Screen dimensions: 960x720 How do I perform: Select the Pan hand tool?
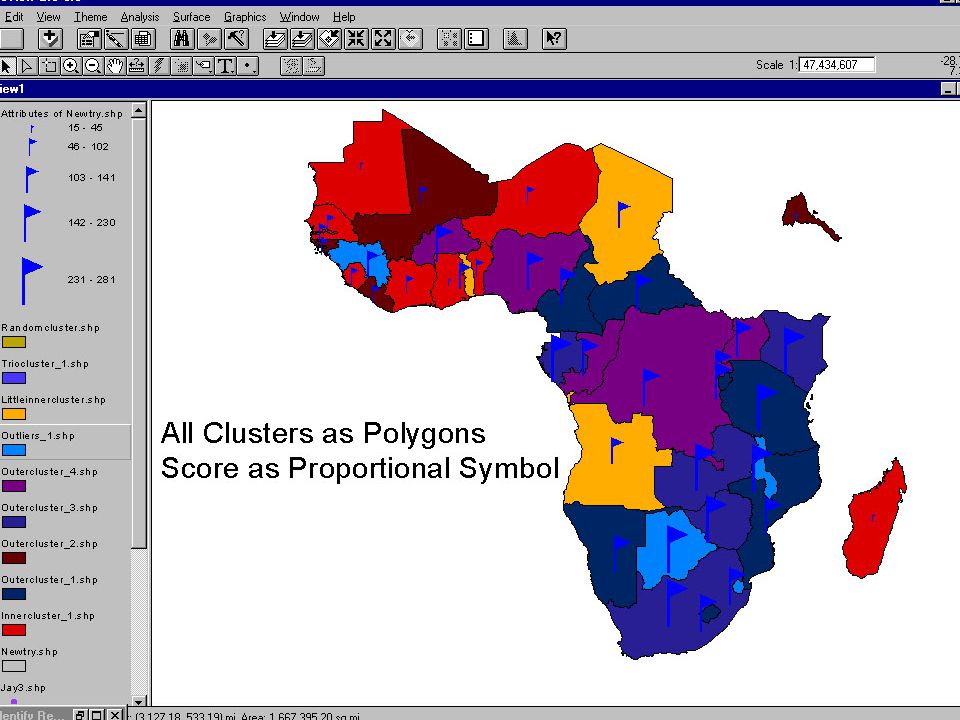[x=114, y=66]
